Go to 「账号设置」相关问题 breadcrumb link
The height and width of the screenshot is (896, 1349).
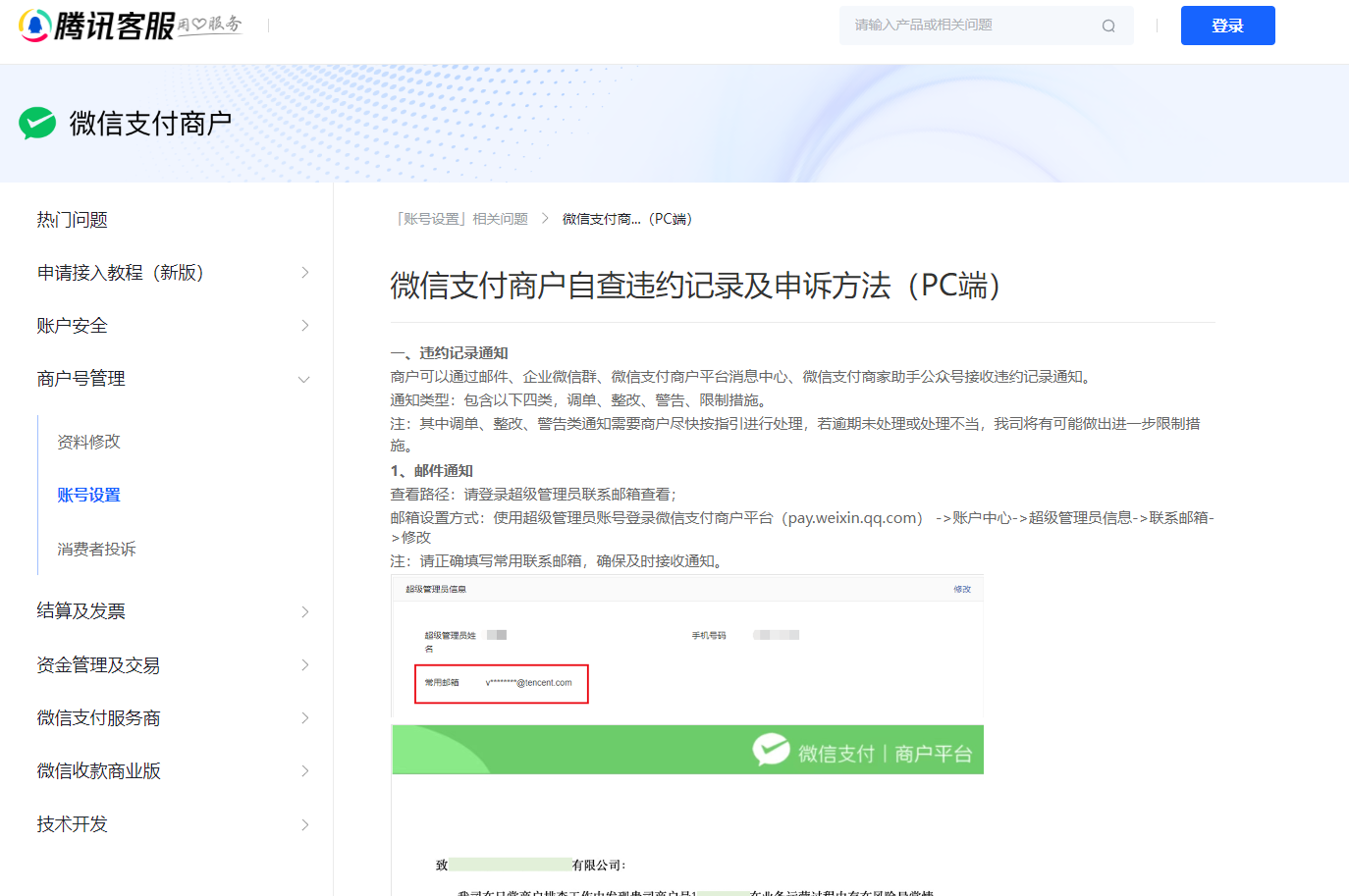[x=460, y=219]
